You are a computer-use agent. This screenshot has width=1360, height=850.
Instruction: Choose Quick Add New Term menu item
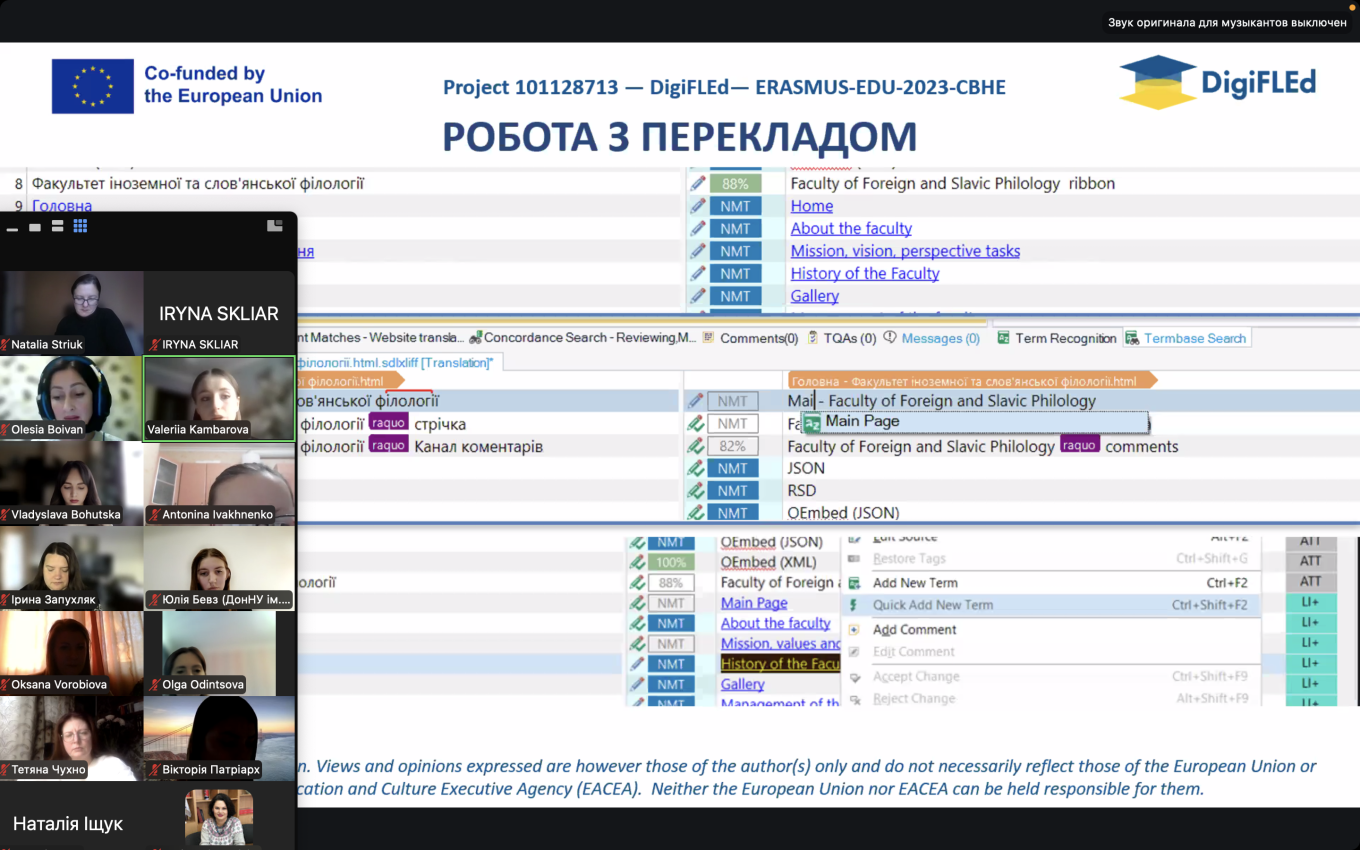pos(933,605)
